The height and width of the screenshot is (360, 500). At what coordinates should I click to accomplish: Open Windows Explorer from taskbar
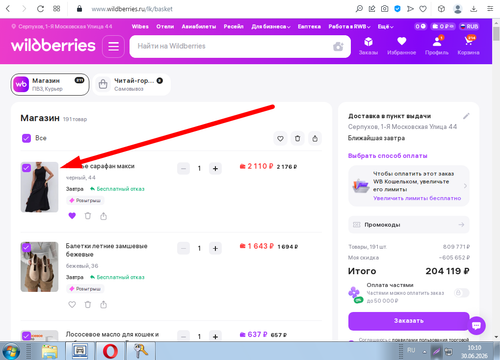[49, 351]
